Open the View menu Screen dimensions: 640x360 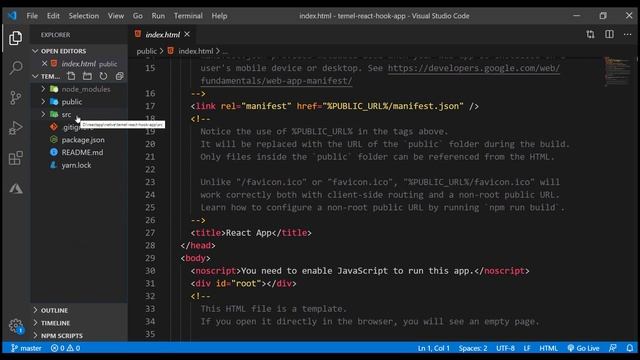pyautogui.click(x=116, y=16)
